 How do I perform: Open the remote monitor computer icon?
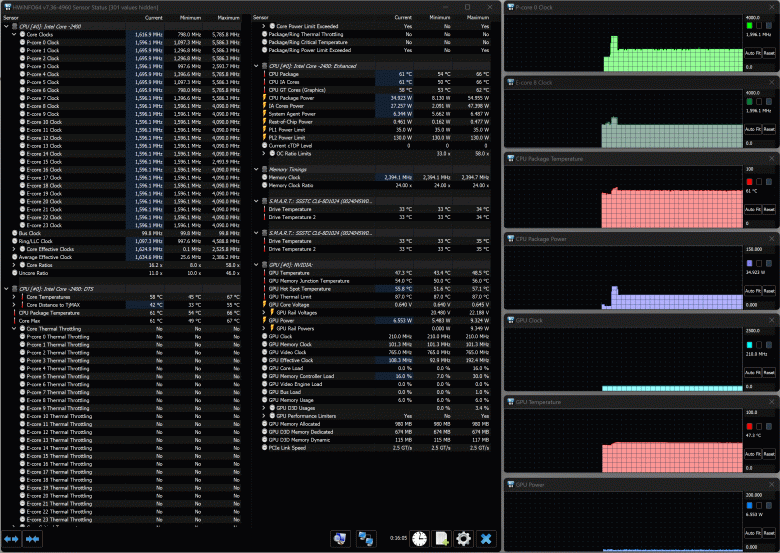coord(340,539)
